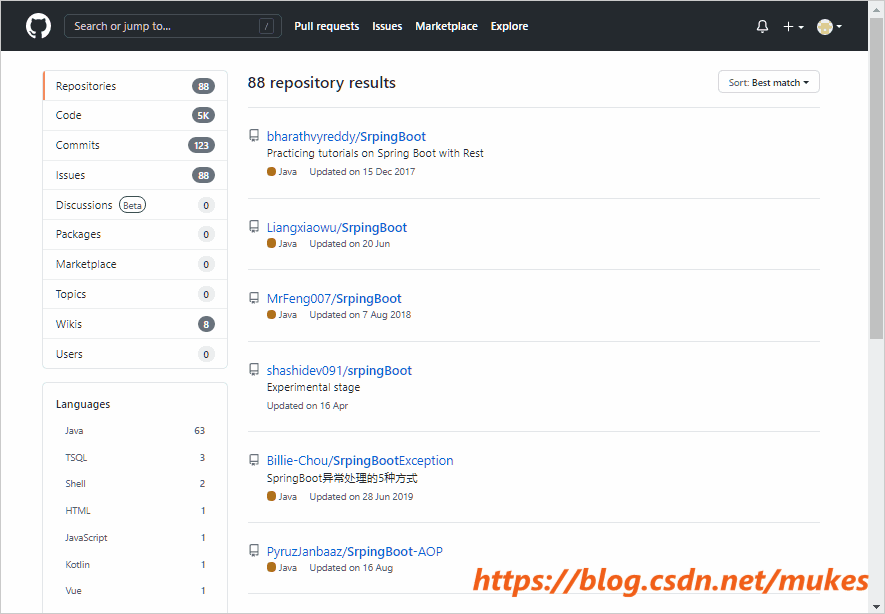Select the Marketplace results filter in sidebar
The image size is (885, 614).
(135, 264)
